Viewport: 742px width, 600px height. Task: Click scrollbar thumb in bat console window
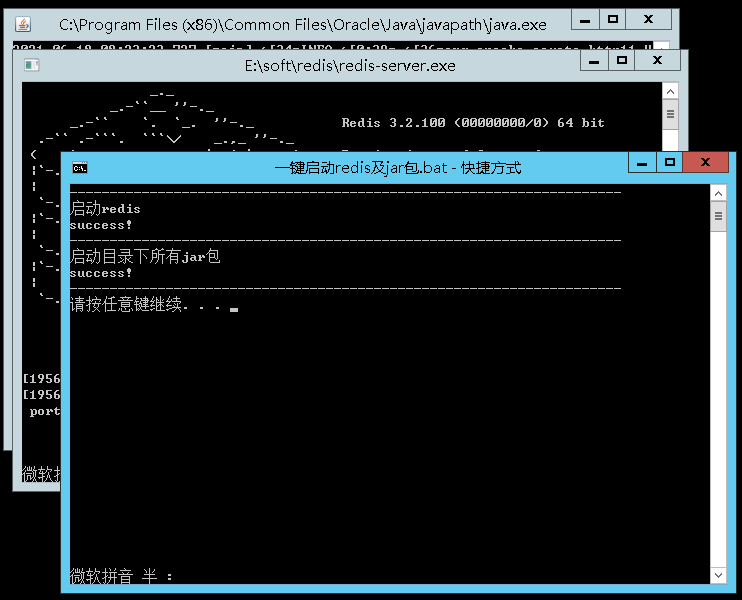click(718, 216)
